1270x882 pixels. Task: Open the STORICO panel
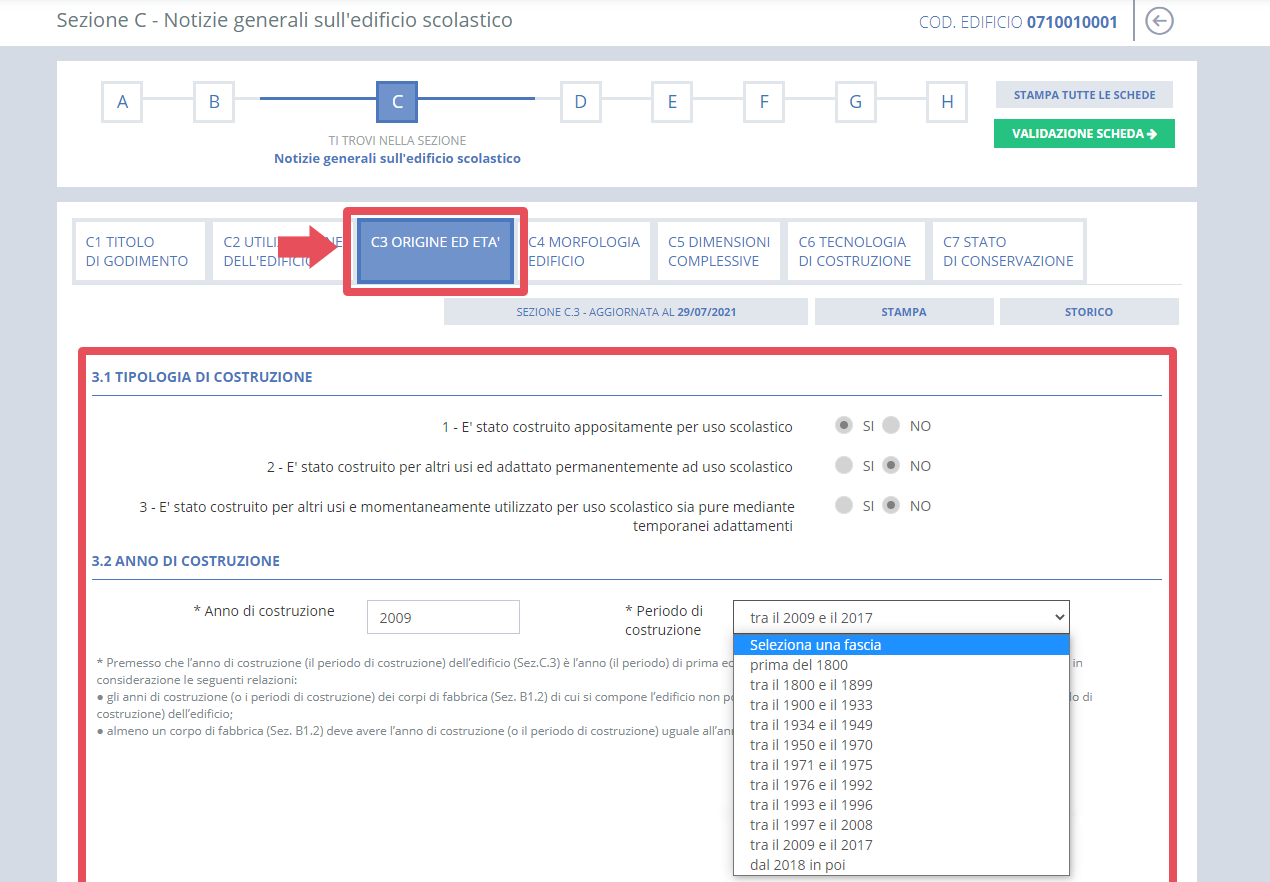click(x=1088, y=311)
